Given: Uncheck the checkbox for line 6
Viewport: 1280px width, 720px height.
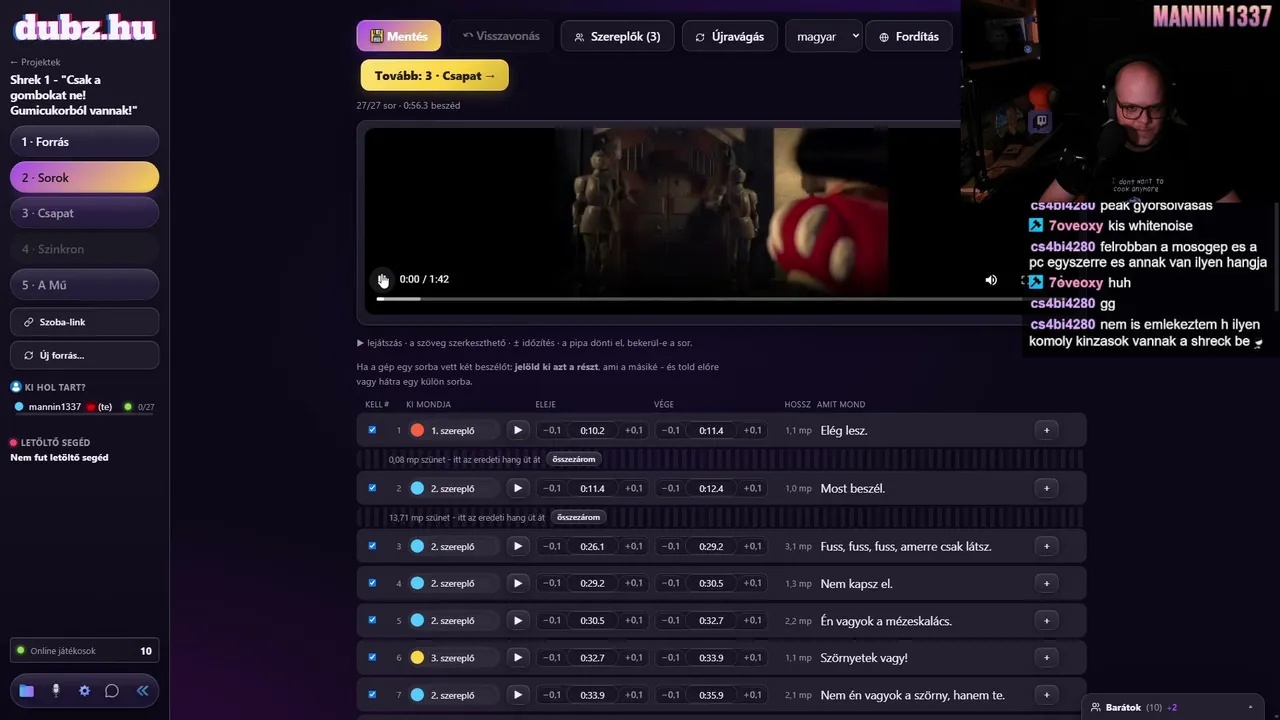Looking at the screenshot, I should tap(372, 657).
